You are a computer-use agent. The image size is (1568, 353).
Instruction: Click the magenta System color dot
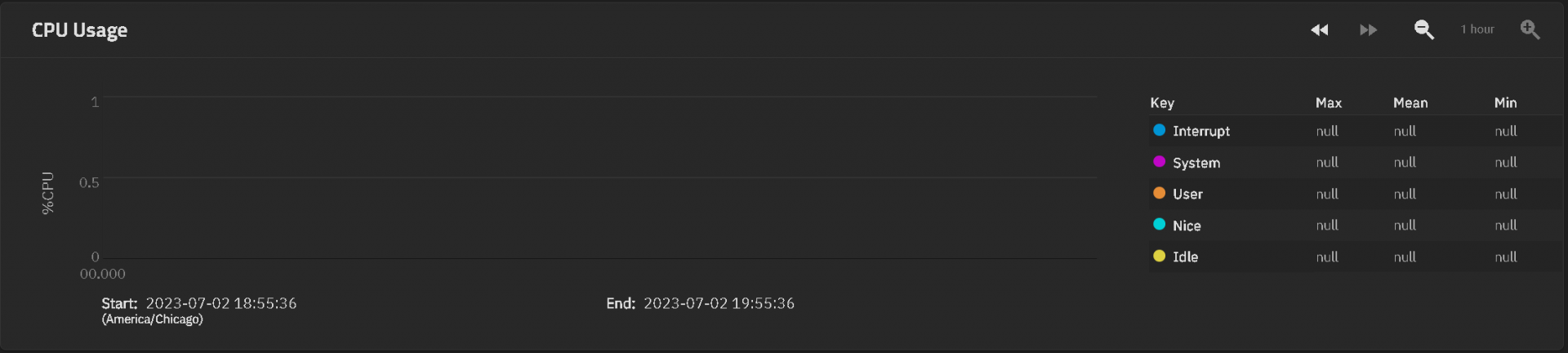pyautogui.click(x=1159, y=162)
